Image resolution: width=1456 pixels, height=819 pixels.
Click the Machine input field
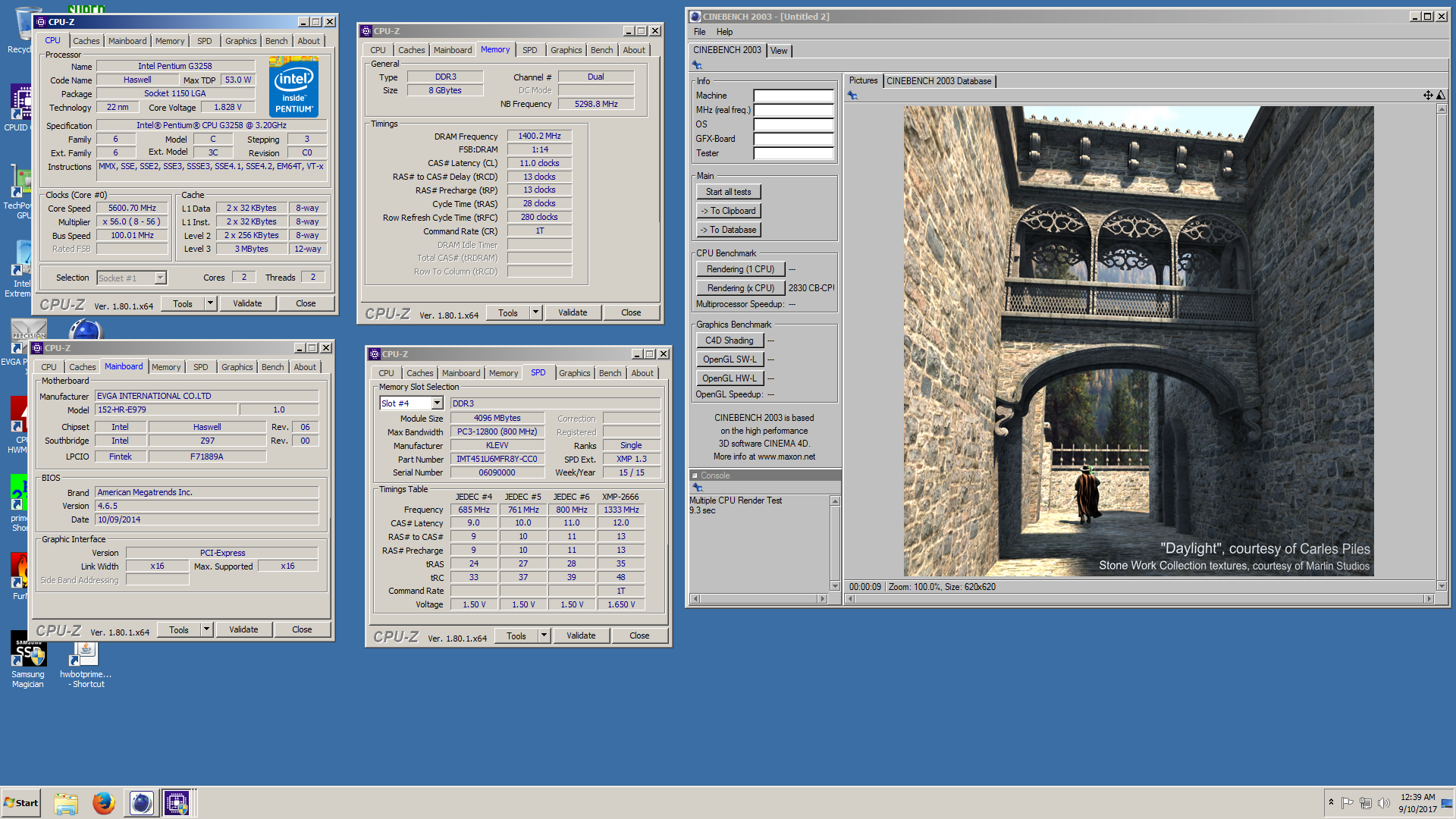click(793, 96)
